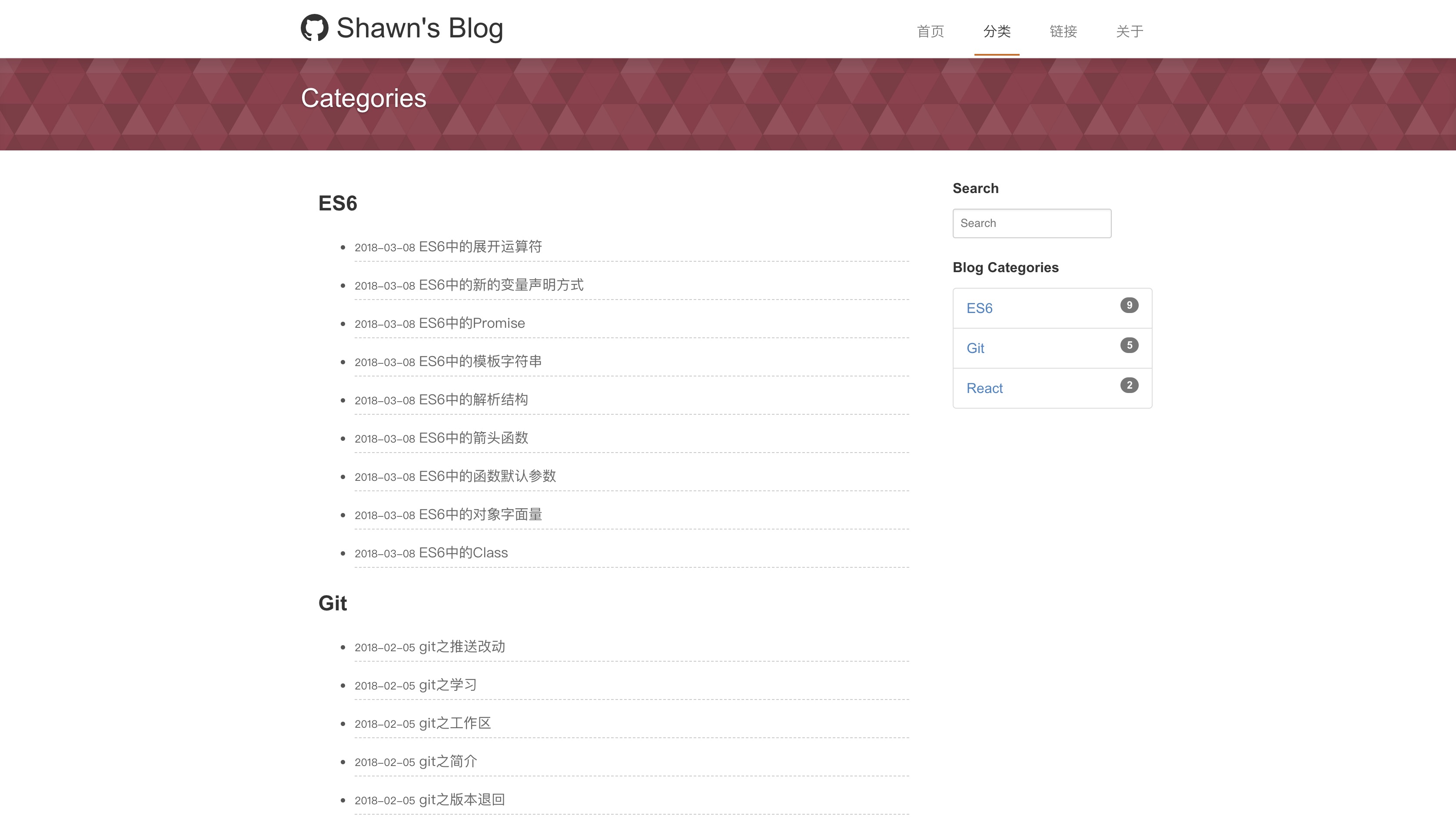Screen dimensions: 1456x826
Task: Click into the Search input field
Action: click(1031, 223)
